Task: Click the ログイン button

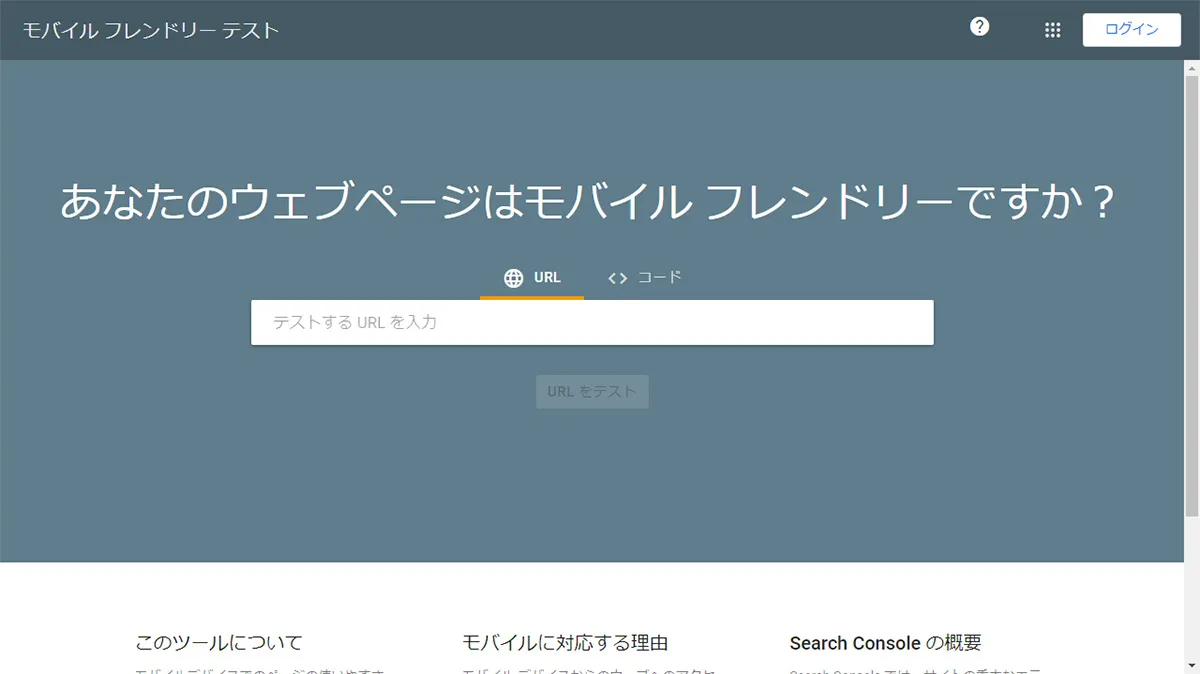Action: click(1131, 29)
